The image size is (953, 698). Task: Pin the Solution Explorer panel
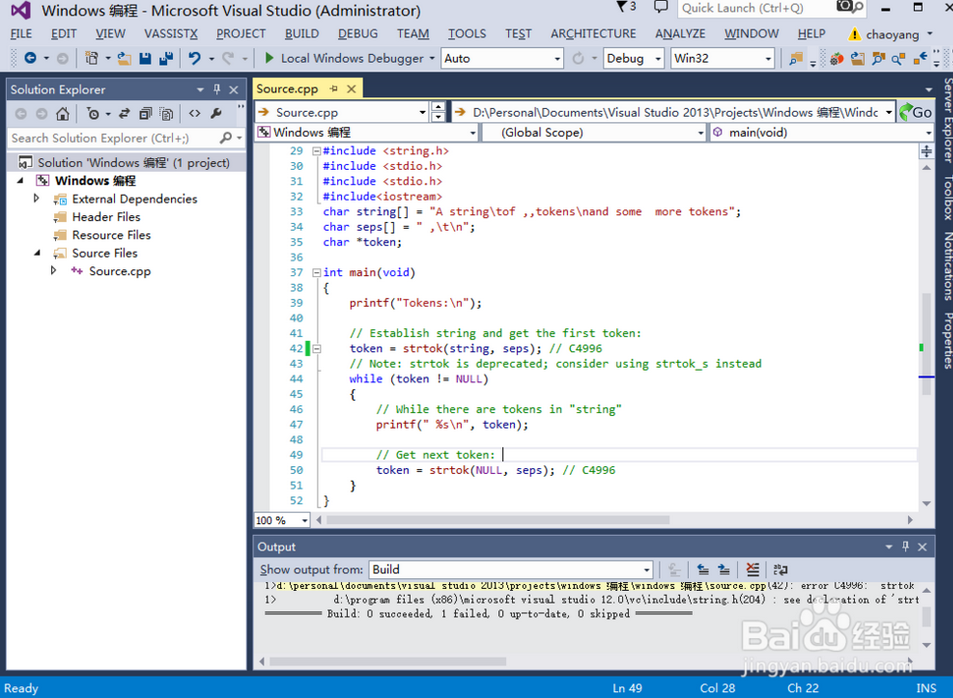[x=217, y=90]
